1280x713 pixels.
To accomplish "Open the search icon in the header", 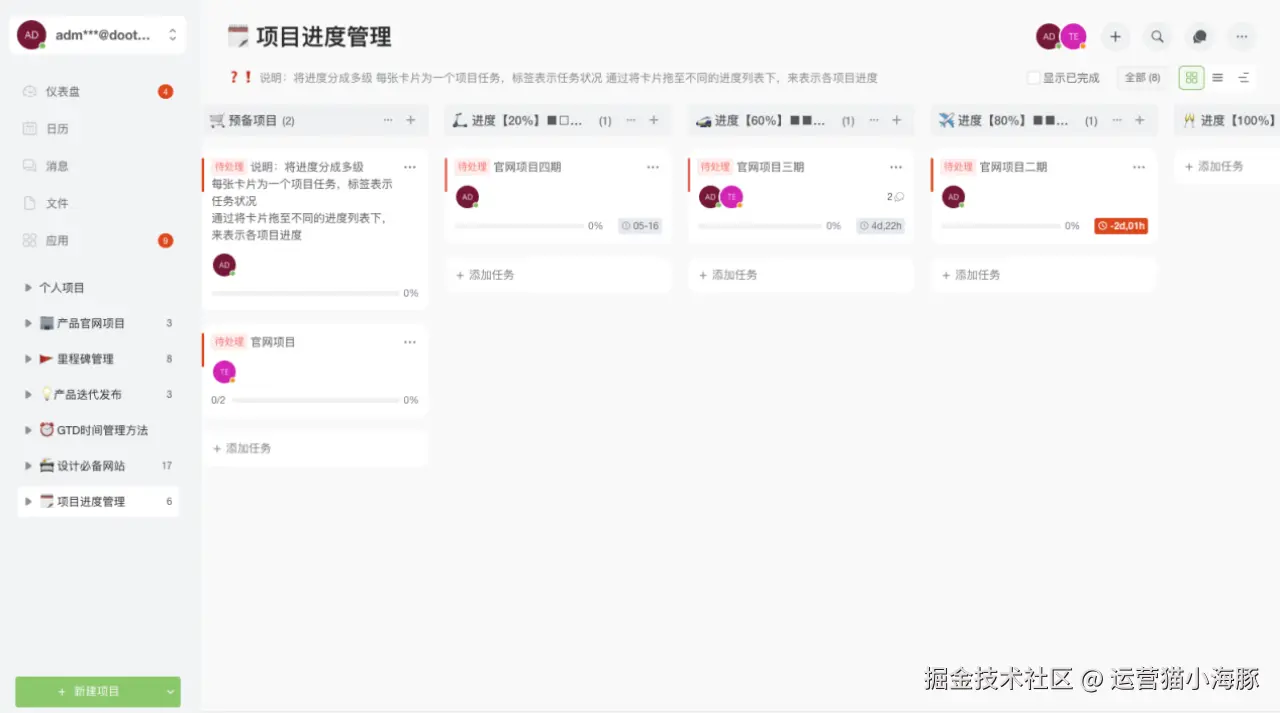I will [1157, 37].
